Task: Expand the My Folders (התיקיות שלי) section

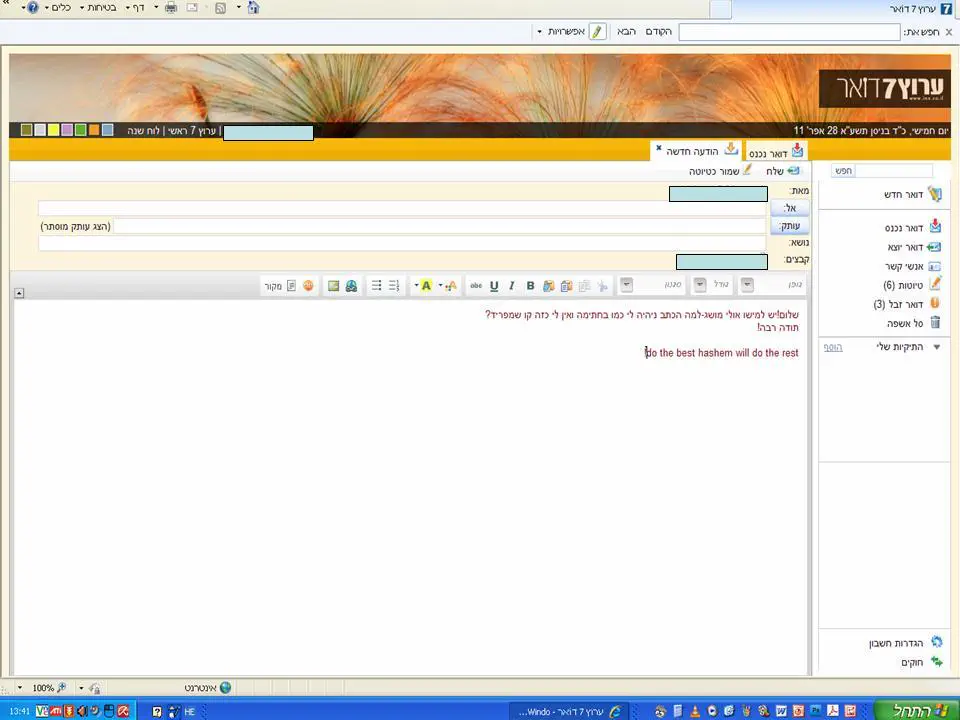Action: (936, 347)
